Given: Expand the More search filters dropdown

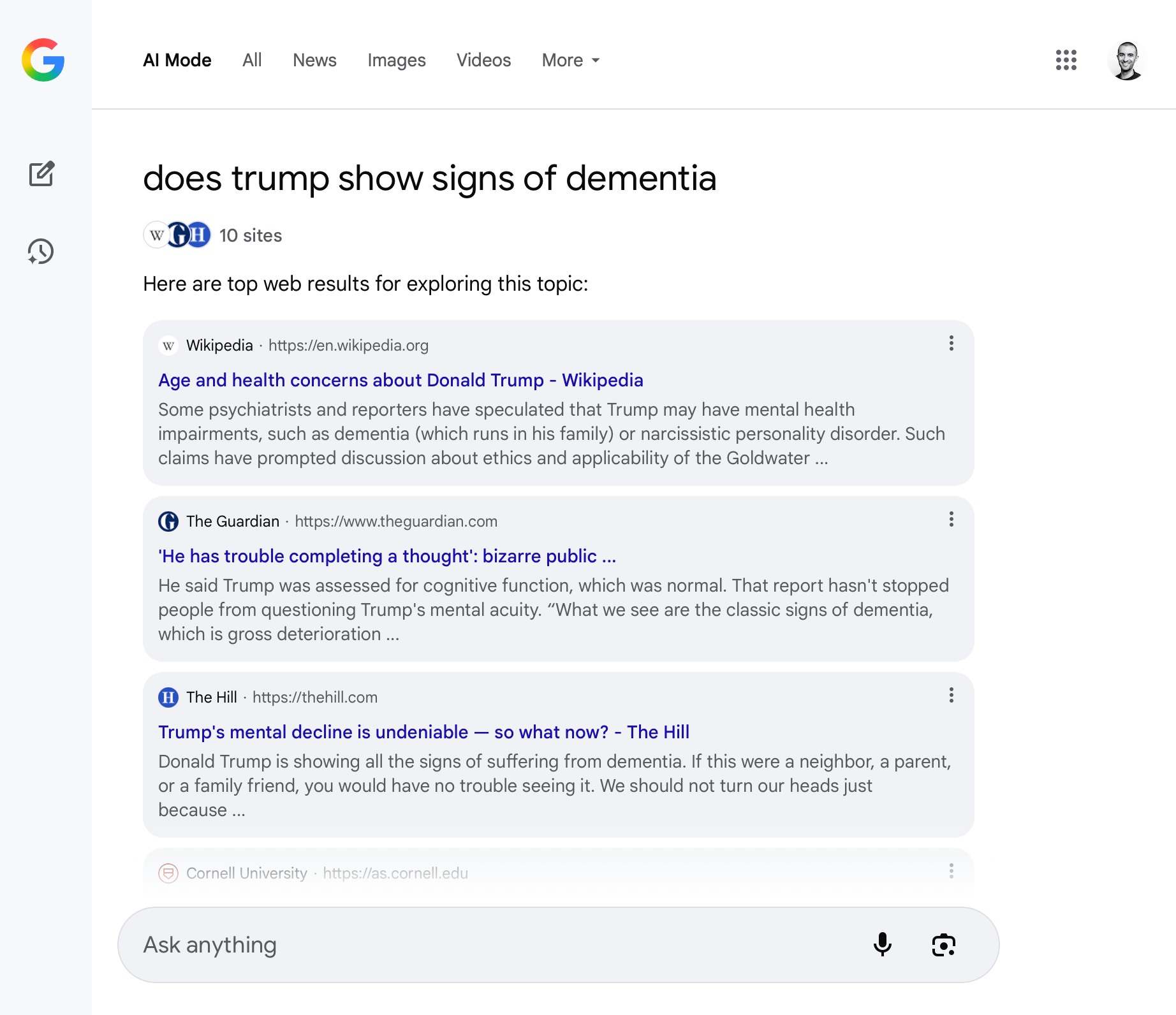Looking at the screenshot, I should (571, 60).
